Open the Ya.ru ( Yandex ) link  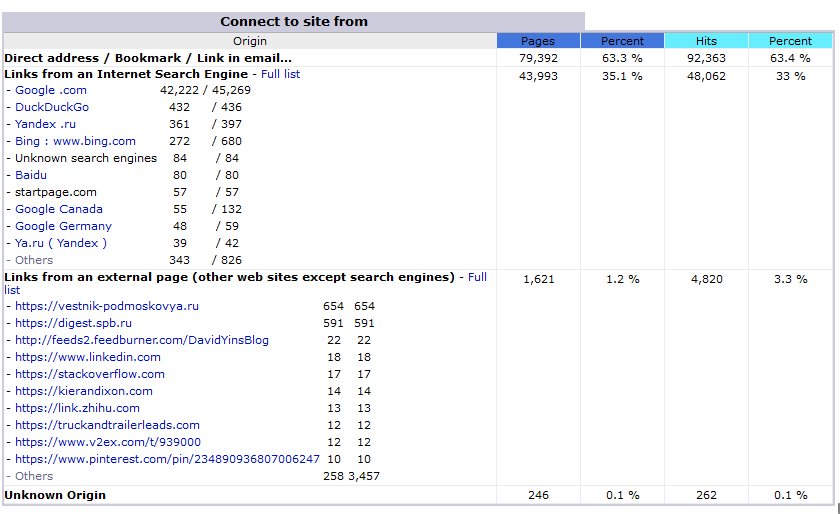(x=61, y=243)
